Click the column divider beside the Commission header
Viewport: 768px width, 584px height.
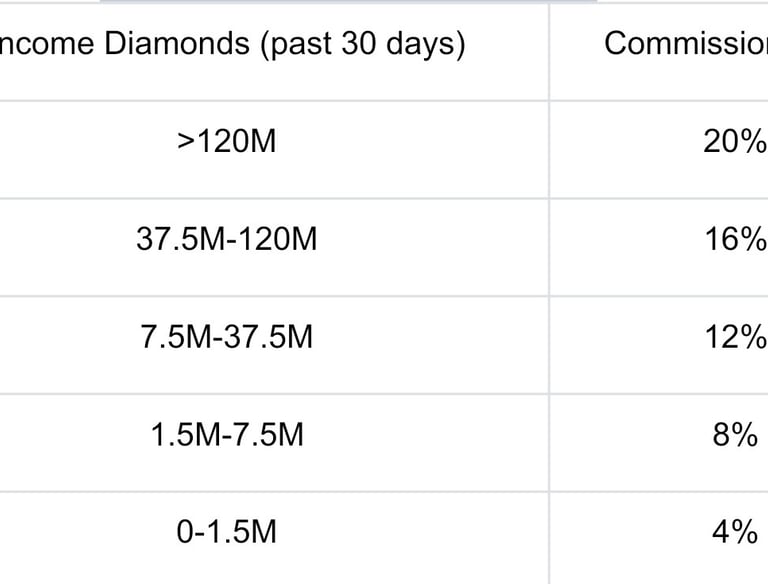click(x=549, y=44)
